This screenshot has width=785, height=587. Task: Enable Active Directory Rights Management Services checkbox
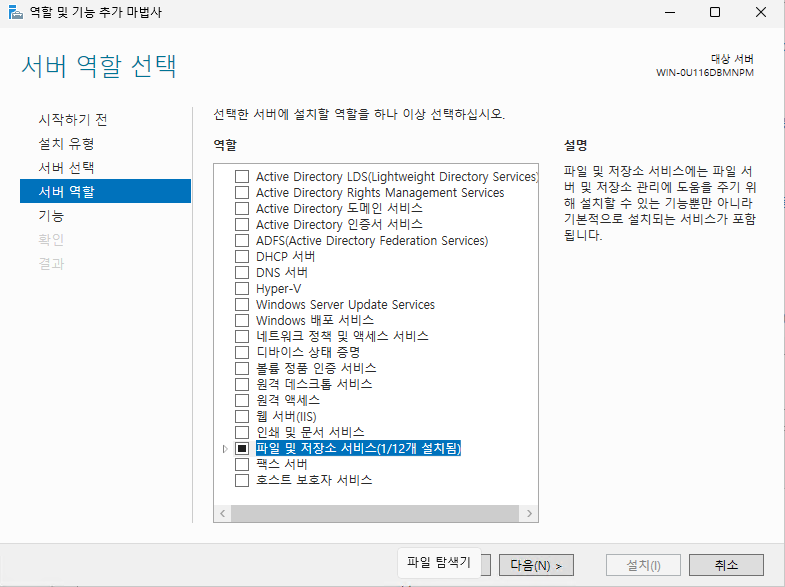[x=242, y=193]
